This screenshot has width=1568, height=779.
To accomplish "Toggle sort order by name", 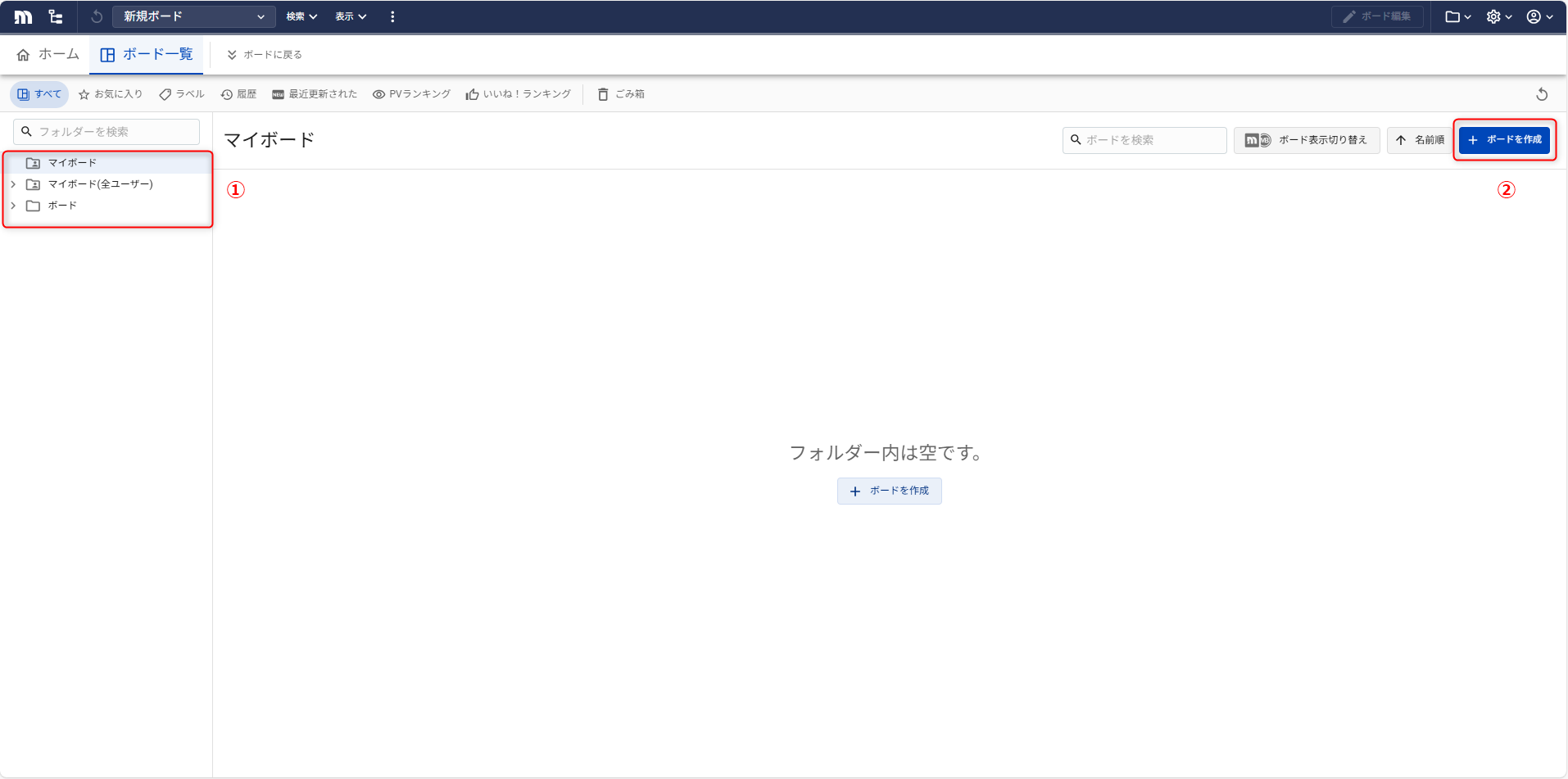I will 1420,140.
